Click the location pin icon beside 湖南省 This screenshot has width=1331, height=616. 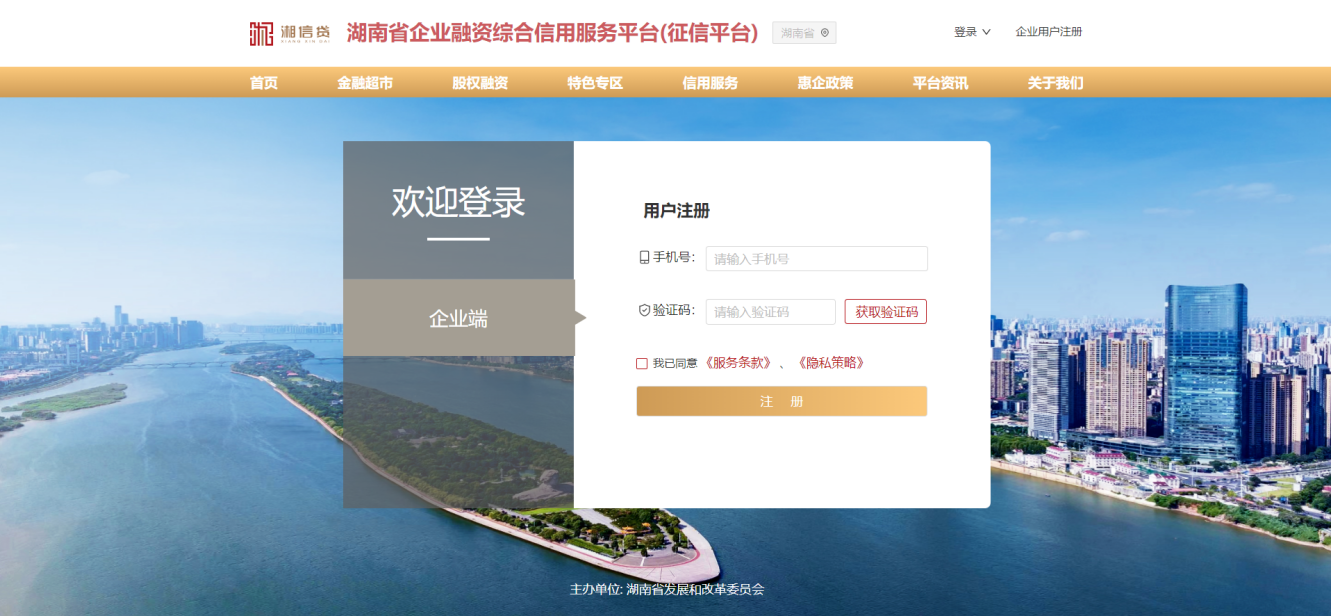[x=825, y=33]
